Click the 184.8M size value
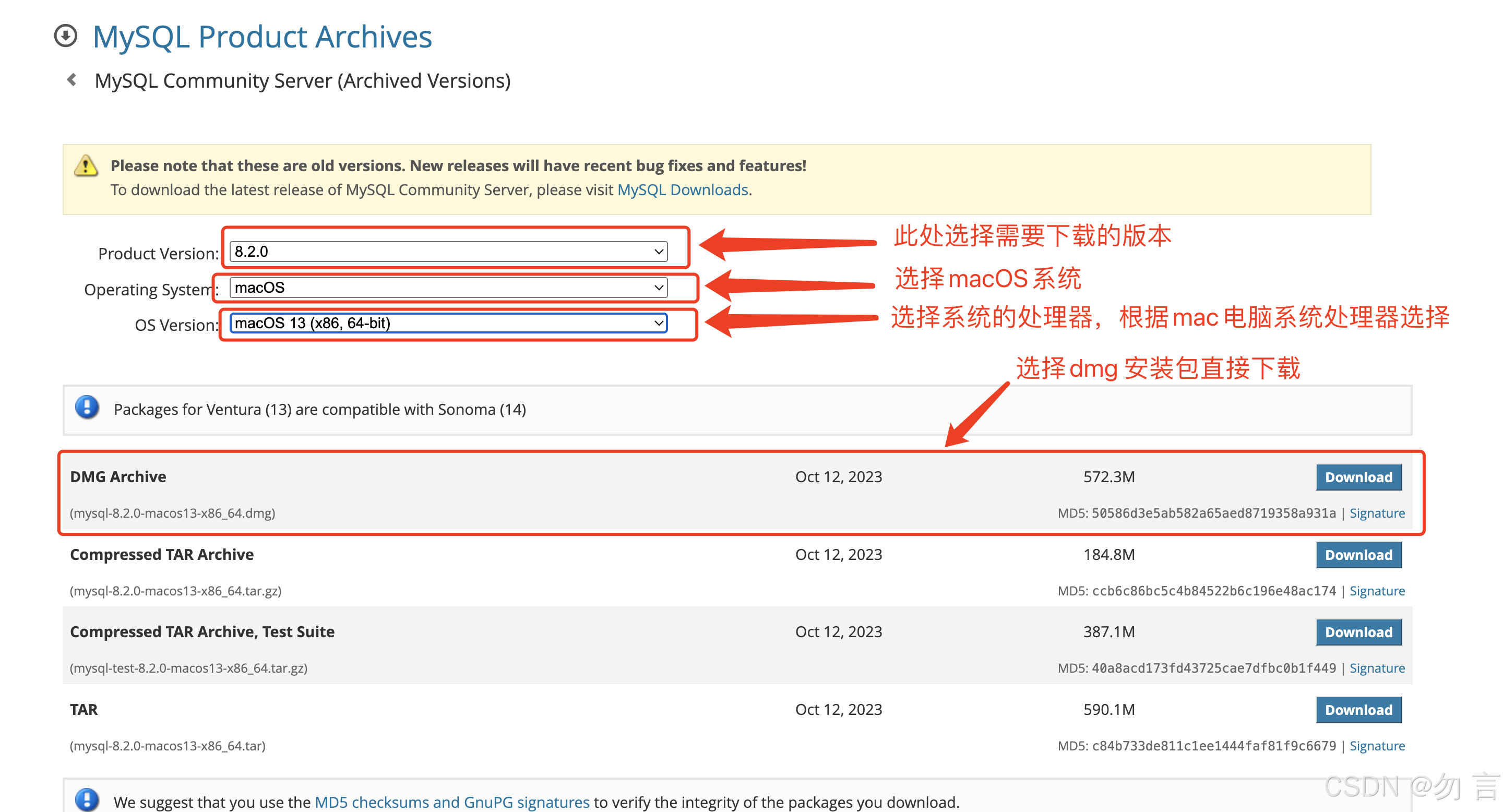The image size is (1503, 812). point(1109,554)
